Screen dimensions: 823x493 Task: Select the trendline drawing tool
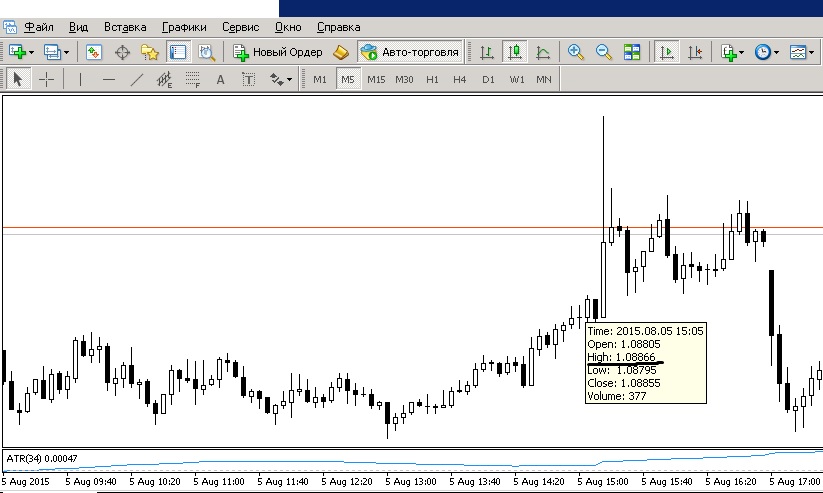coord(137,79)
